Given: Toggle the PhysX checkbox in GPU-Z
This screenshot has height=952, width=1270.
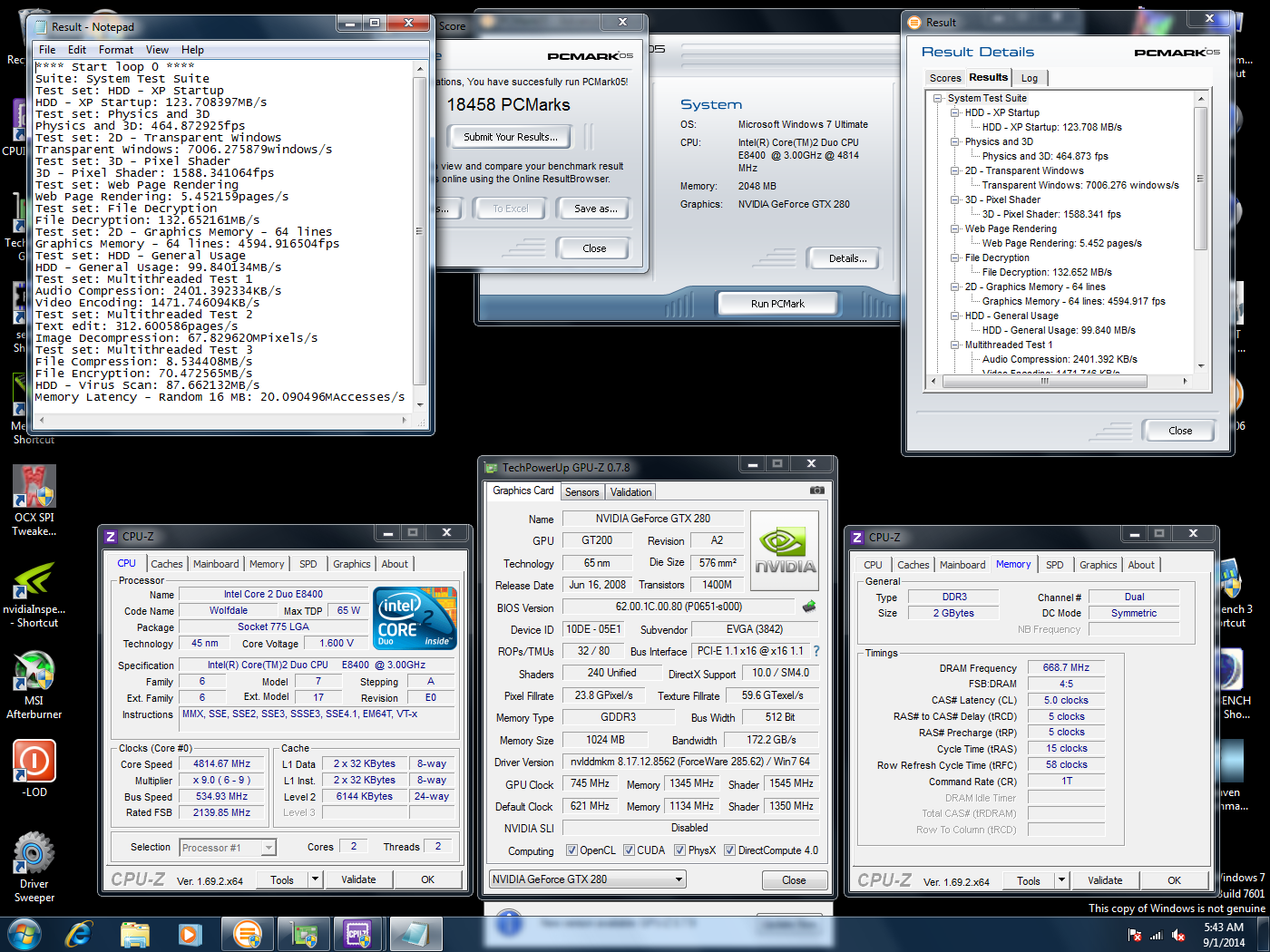Looking at the screenshot, I should click(679, 850).
